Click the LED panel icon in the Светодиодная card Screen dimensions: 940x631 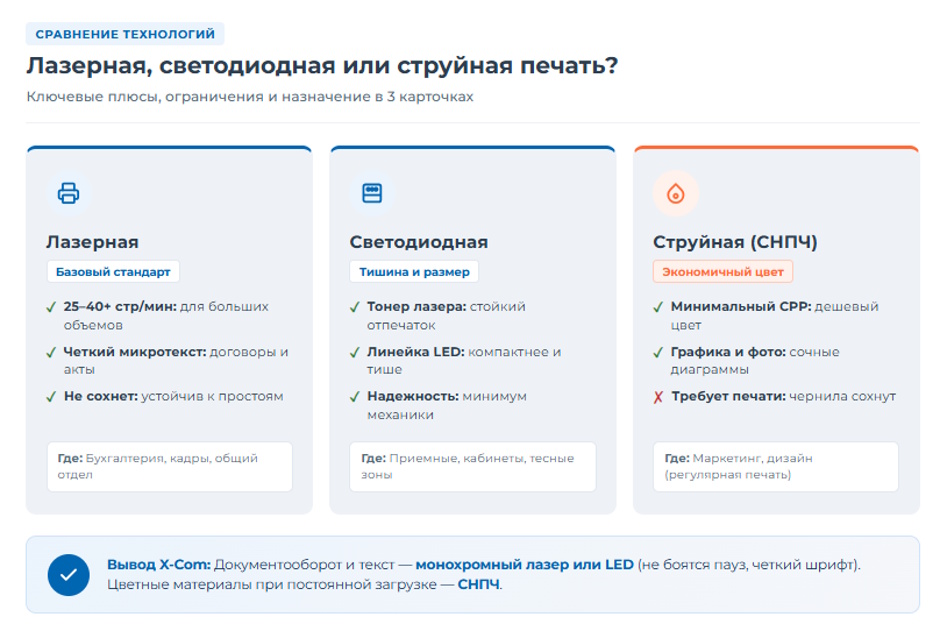(372, 193)
